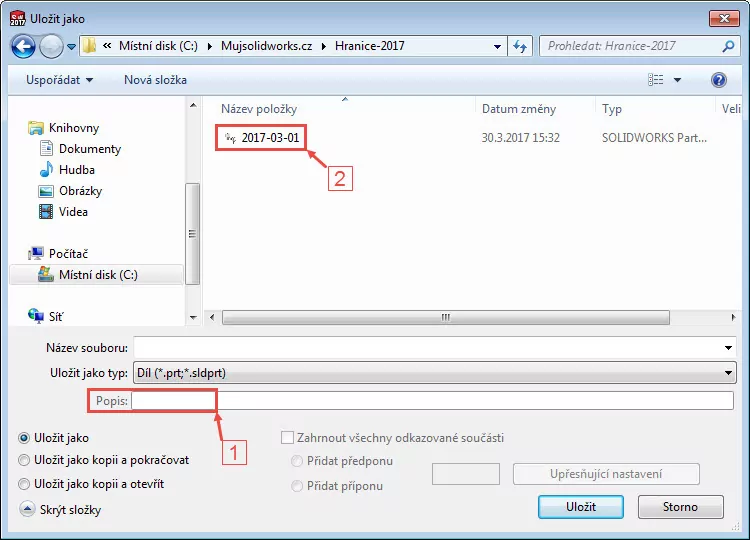This screenshot has height=540, width=750.
Task: Select Místní disk (C:) in the sidebar
Action: coord(96,275)
